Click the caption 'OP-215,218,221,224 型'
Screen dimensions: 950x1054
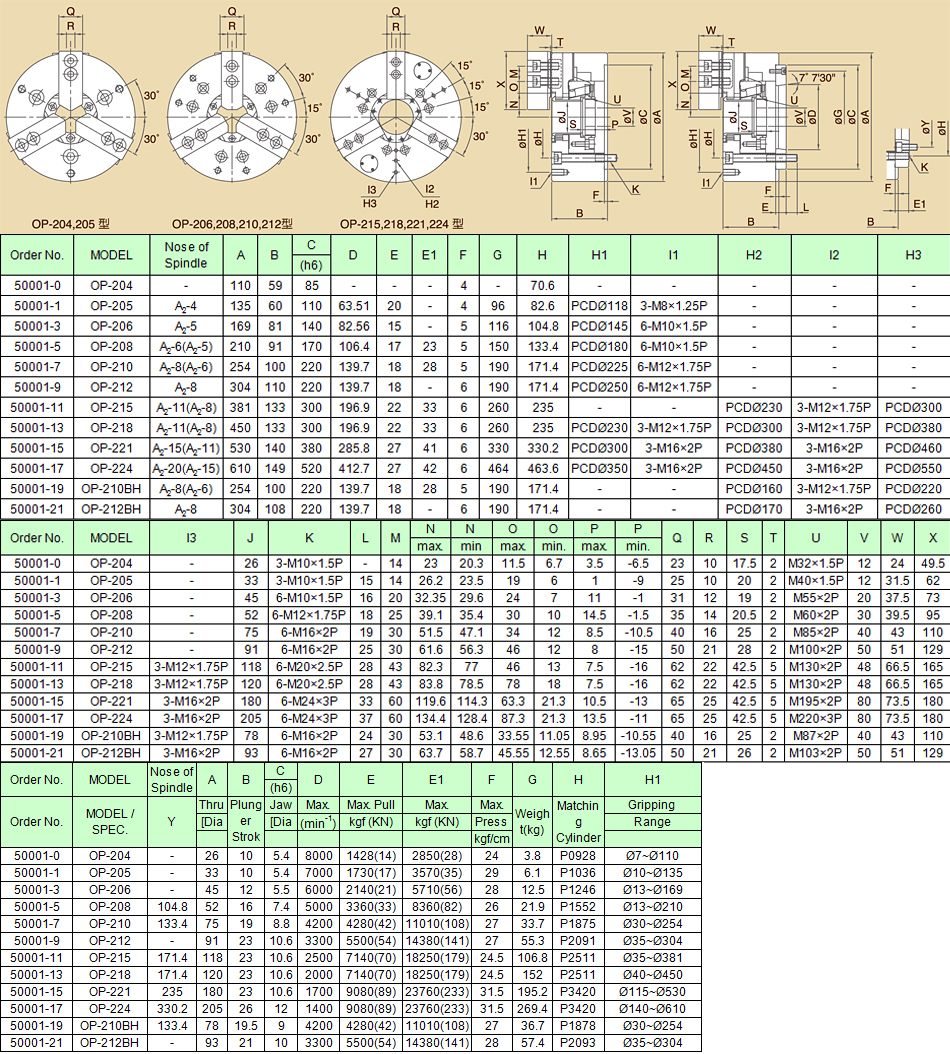coord(401,224)
